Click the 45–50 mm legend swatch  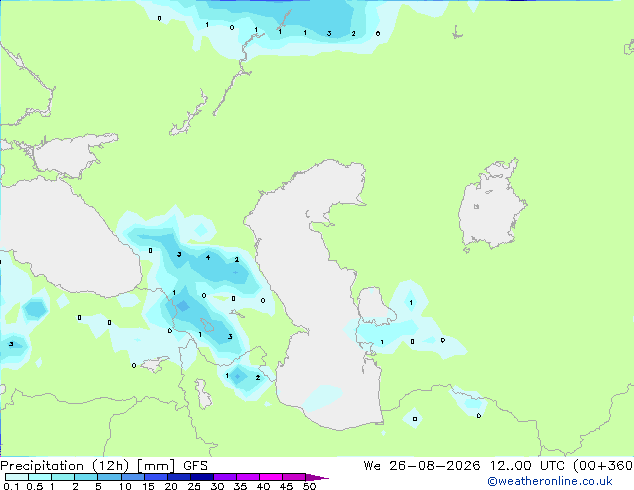[x=294, y=477]
